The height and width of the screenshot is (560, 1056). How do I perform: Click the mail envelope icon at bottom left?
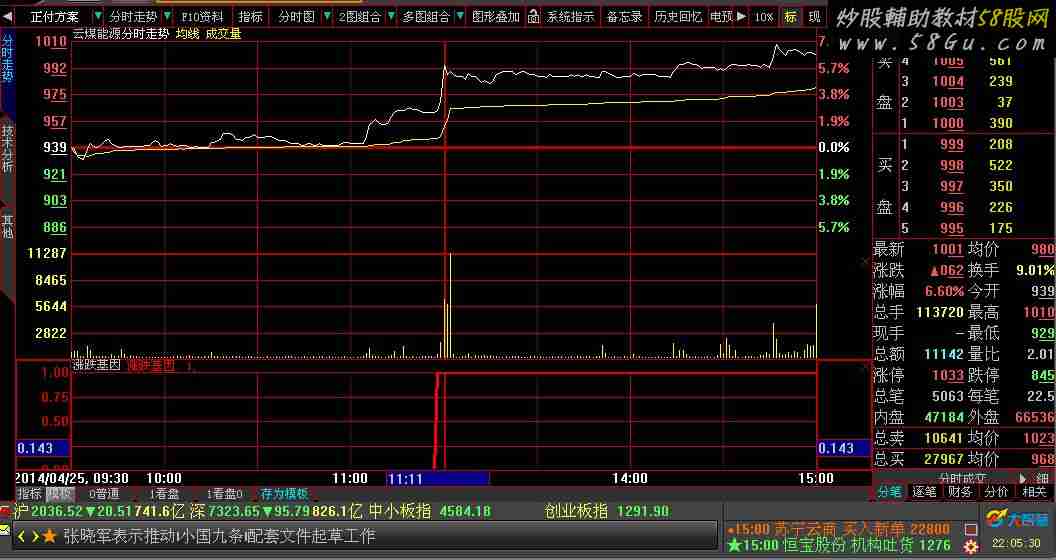5,530
